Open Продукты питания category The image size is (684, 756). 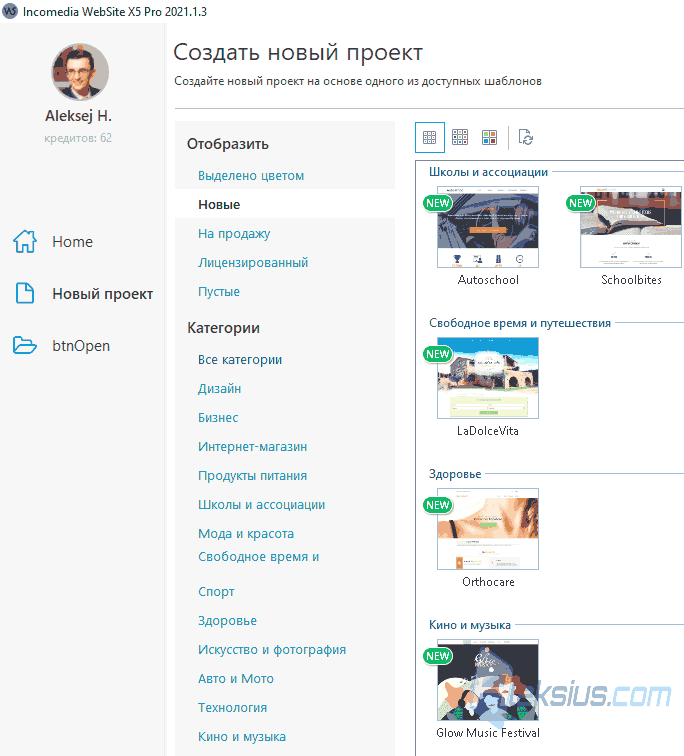point(253,475)
